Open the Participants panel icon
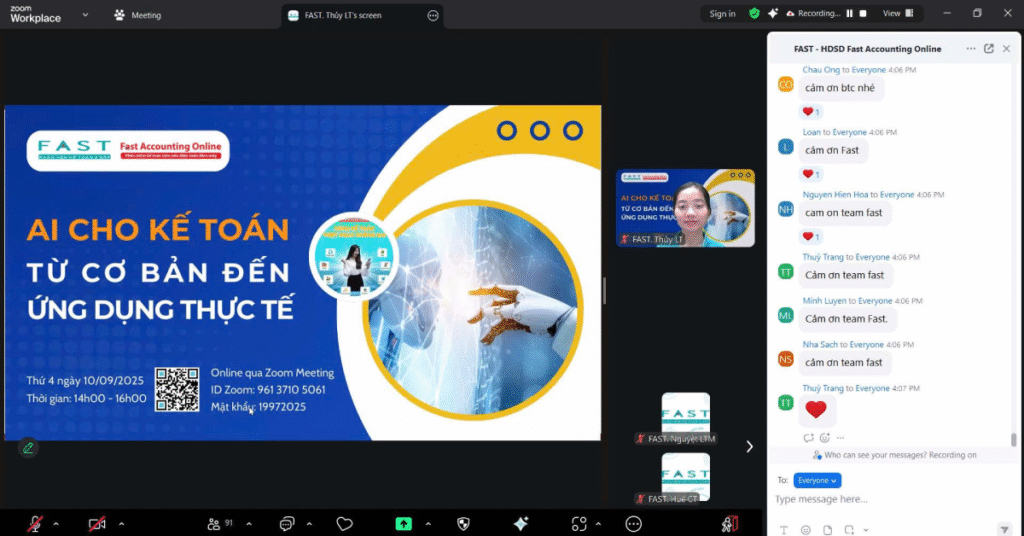 [213, 523]
